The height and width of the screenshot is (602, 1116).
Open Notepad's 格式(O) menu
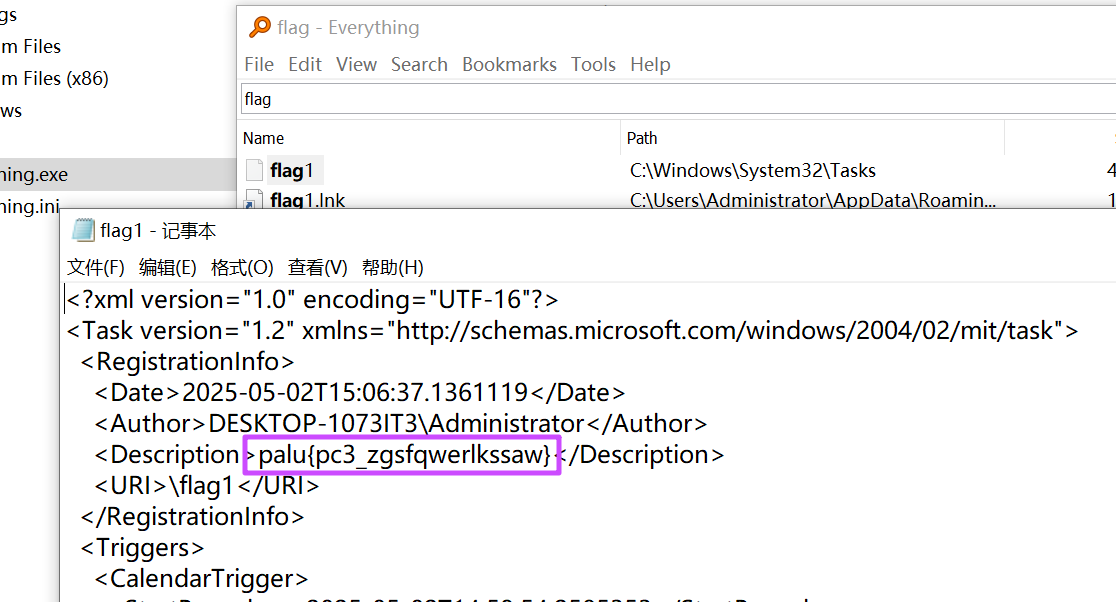[x=242, y=267]
